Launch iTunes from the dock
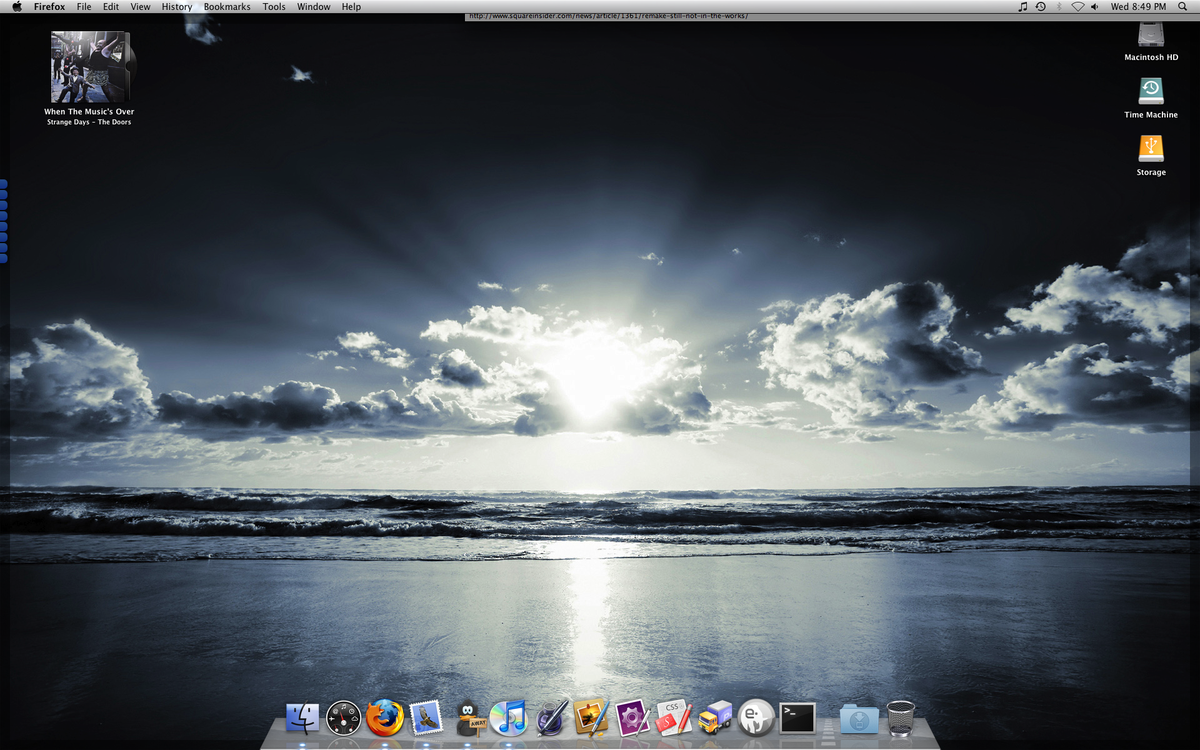The image size is (1200, 750). tap(509, 717)
